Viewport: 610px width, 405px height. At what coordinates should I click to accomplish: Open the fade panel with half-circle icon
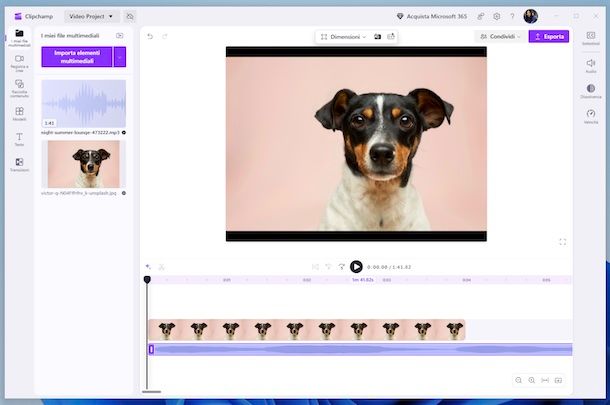591,91
